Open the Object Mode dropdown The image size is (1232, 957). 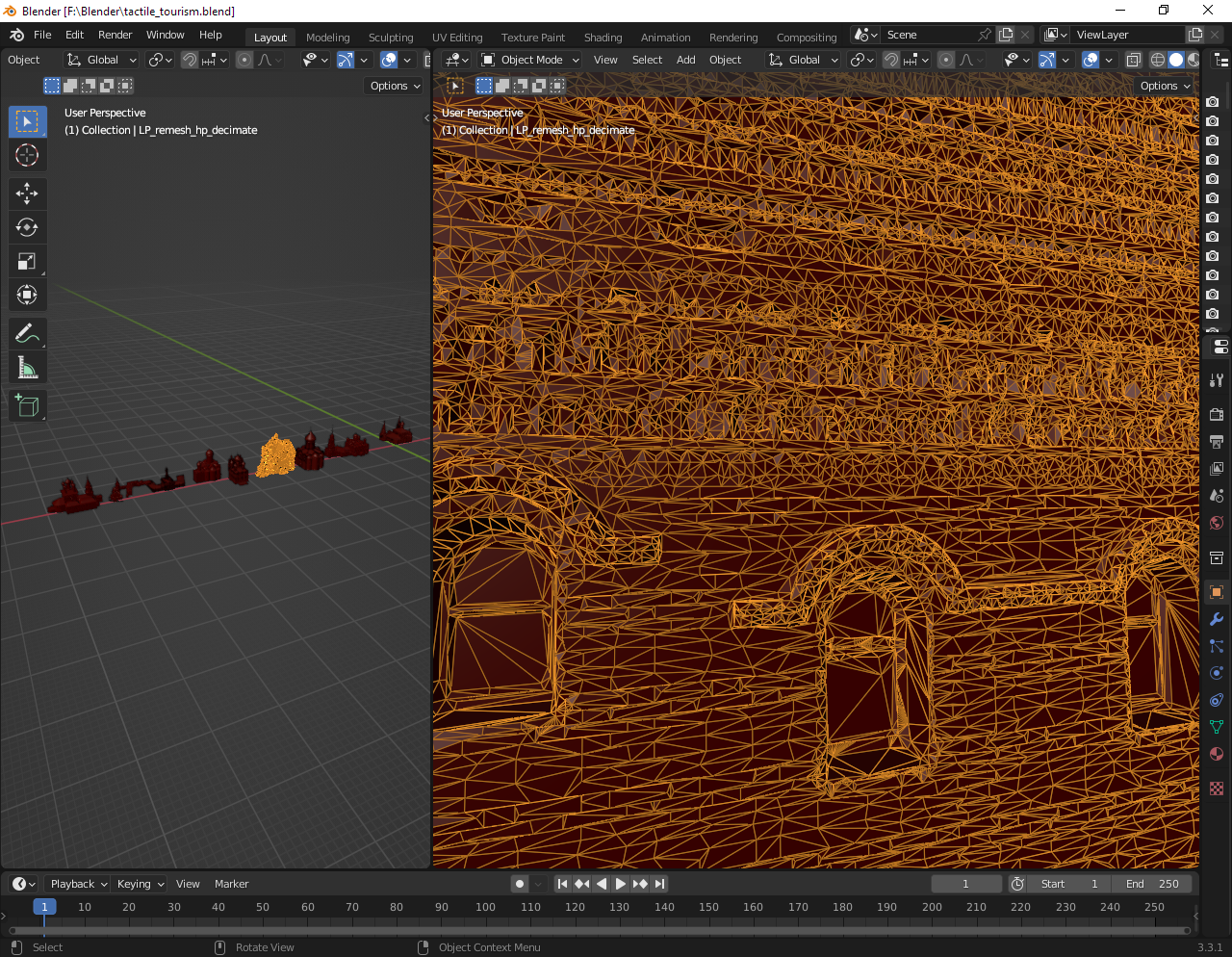pos(530,60)
